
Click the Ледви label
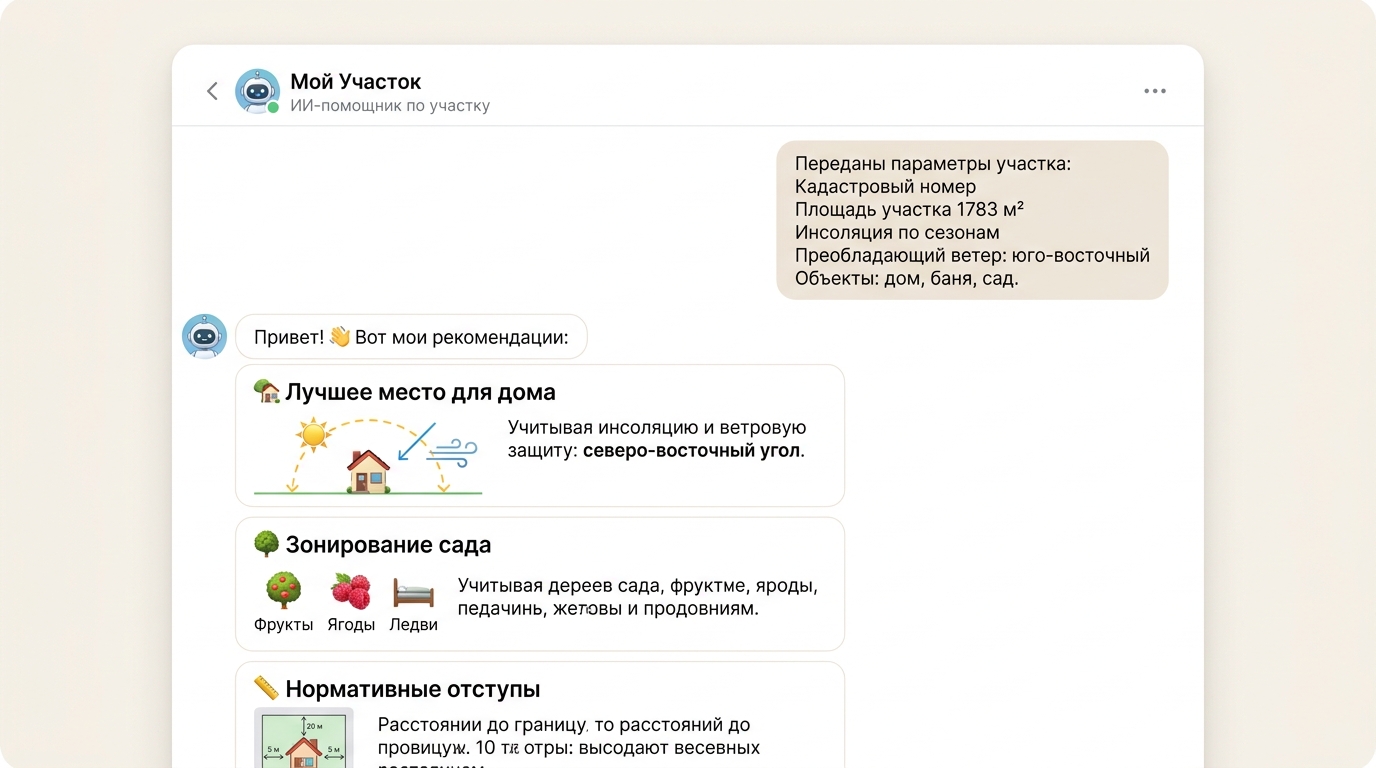(x=413, y=624)
